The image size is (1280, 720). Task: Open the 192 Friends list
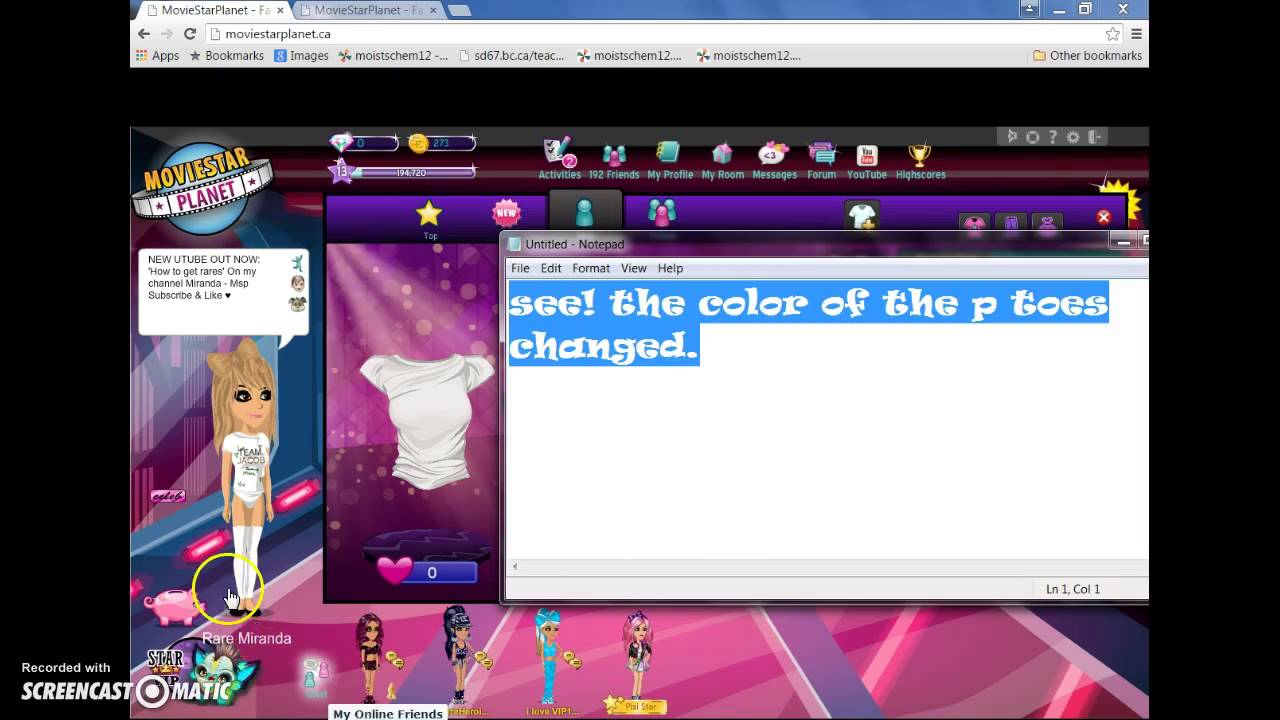tap(614, 162)
